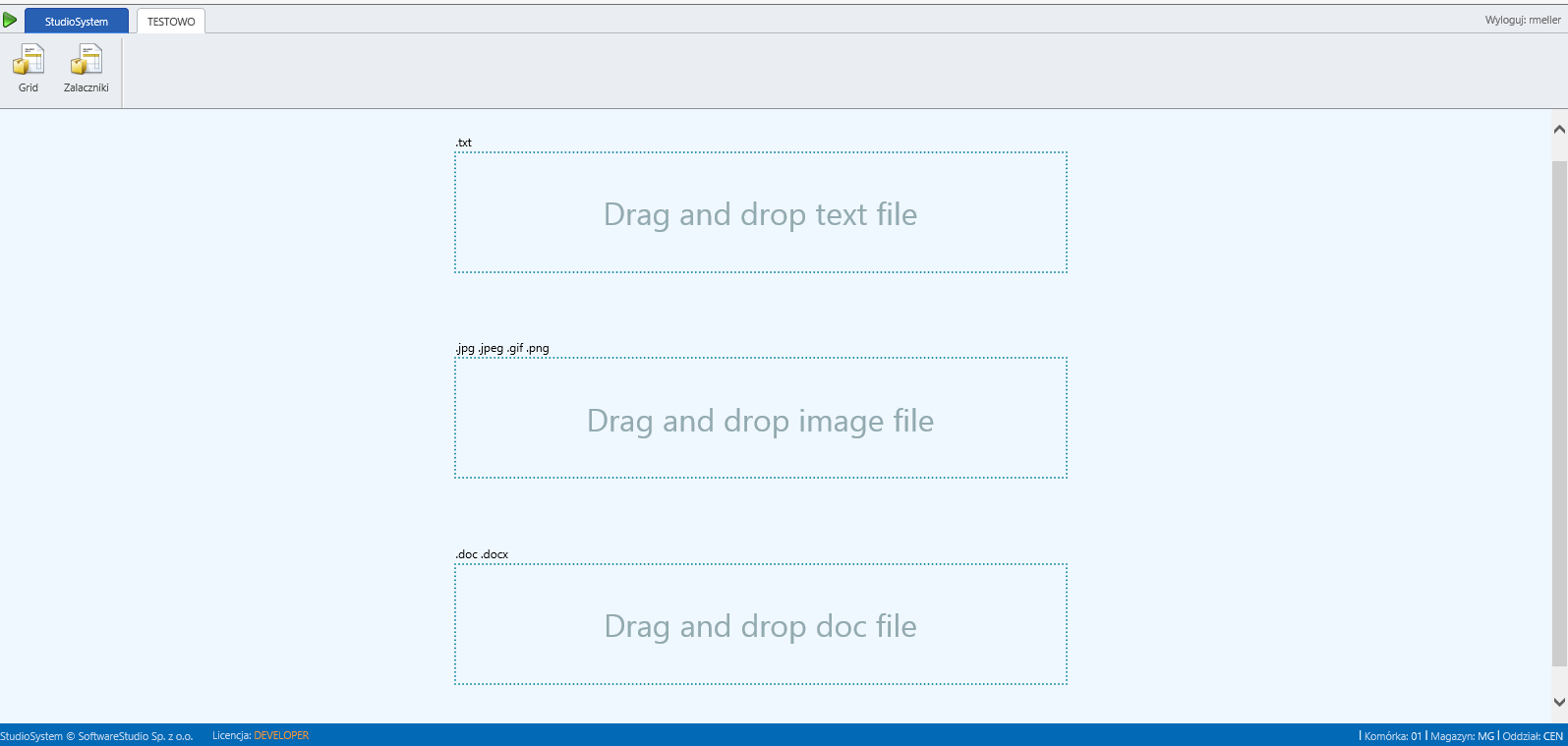Click the .jpg .jpeg .gif .png label

coord(502,348)
